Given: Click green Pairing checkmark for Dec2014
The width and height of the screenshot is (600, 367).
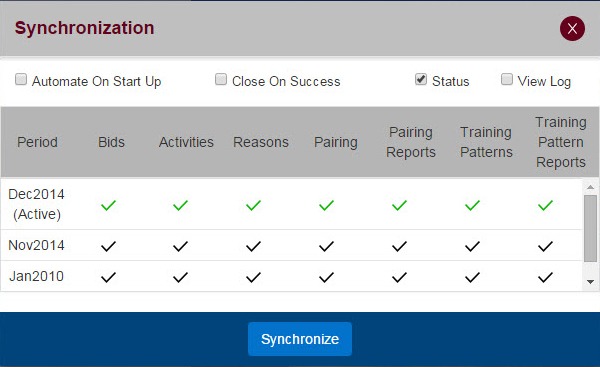Looking at the screenshot, I should pos(326,205).
